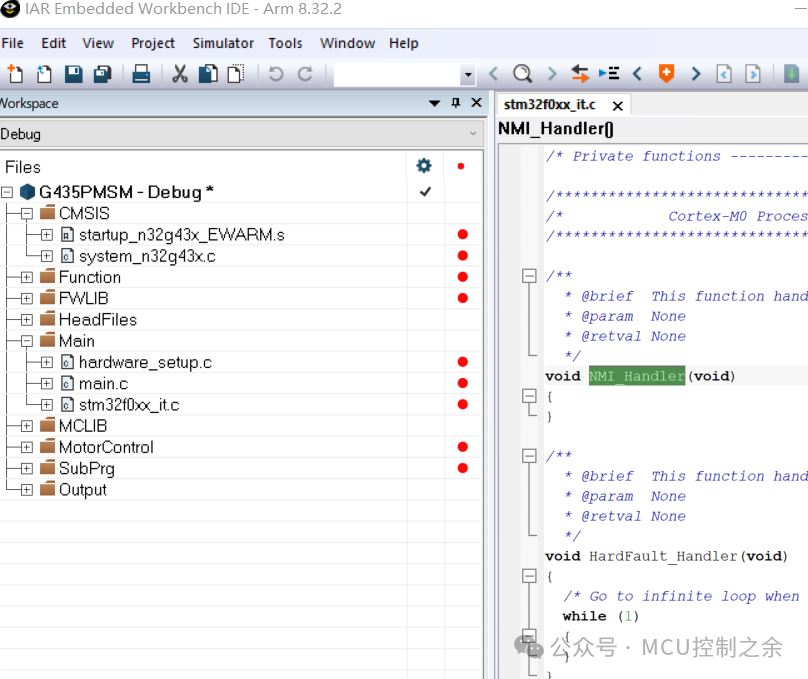Click the Open file toolbar icon
Screen dimensions: 808x679
click(x=44, y=74)
